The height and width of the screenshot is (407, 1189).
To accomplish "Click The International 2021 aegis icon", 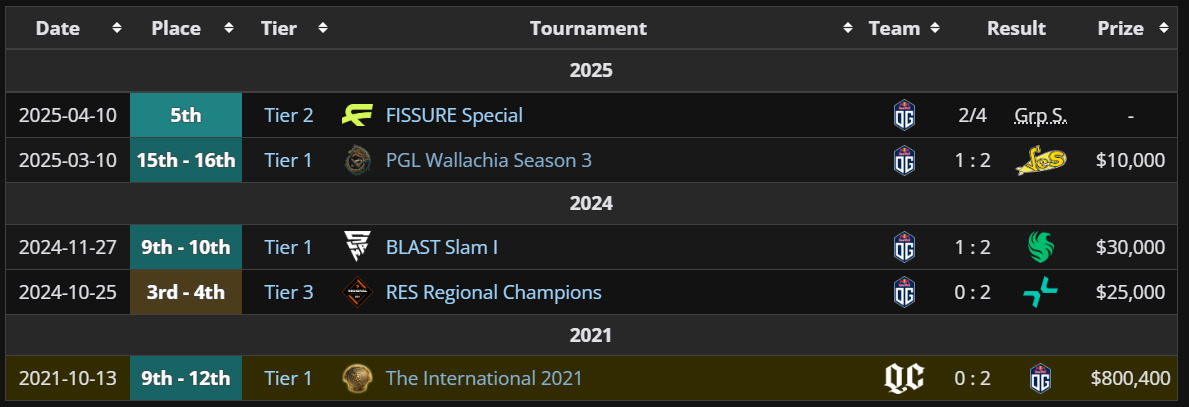I will coord(357,378).
